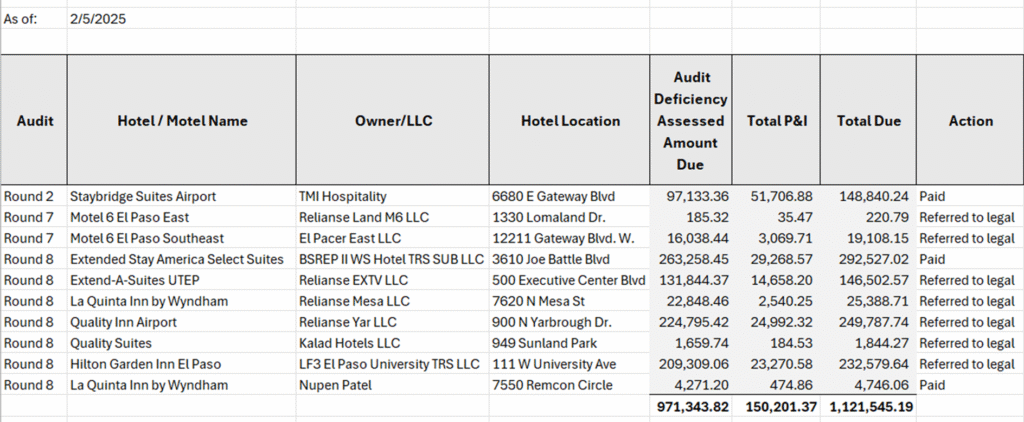This screenshot has height=422, width=1024.
Task: Select TMI Hospitality owner cell
Action: (x=392, y=196)
